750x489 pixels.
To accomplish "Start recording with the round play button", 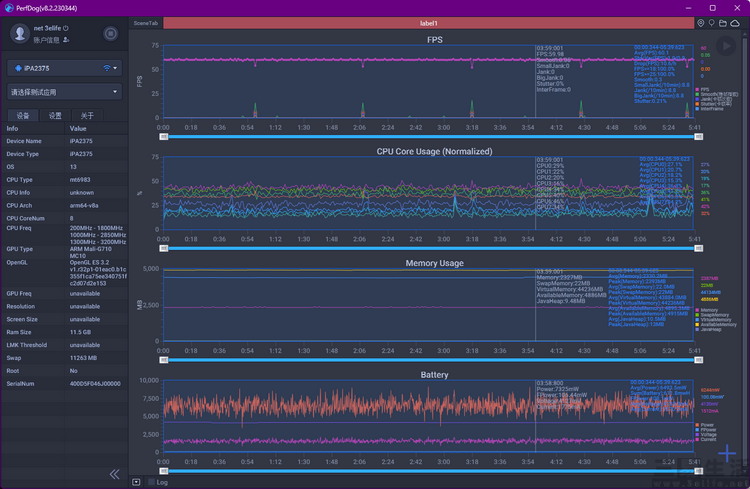I will click(x=726, y=46).
